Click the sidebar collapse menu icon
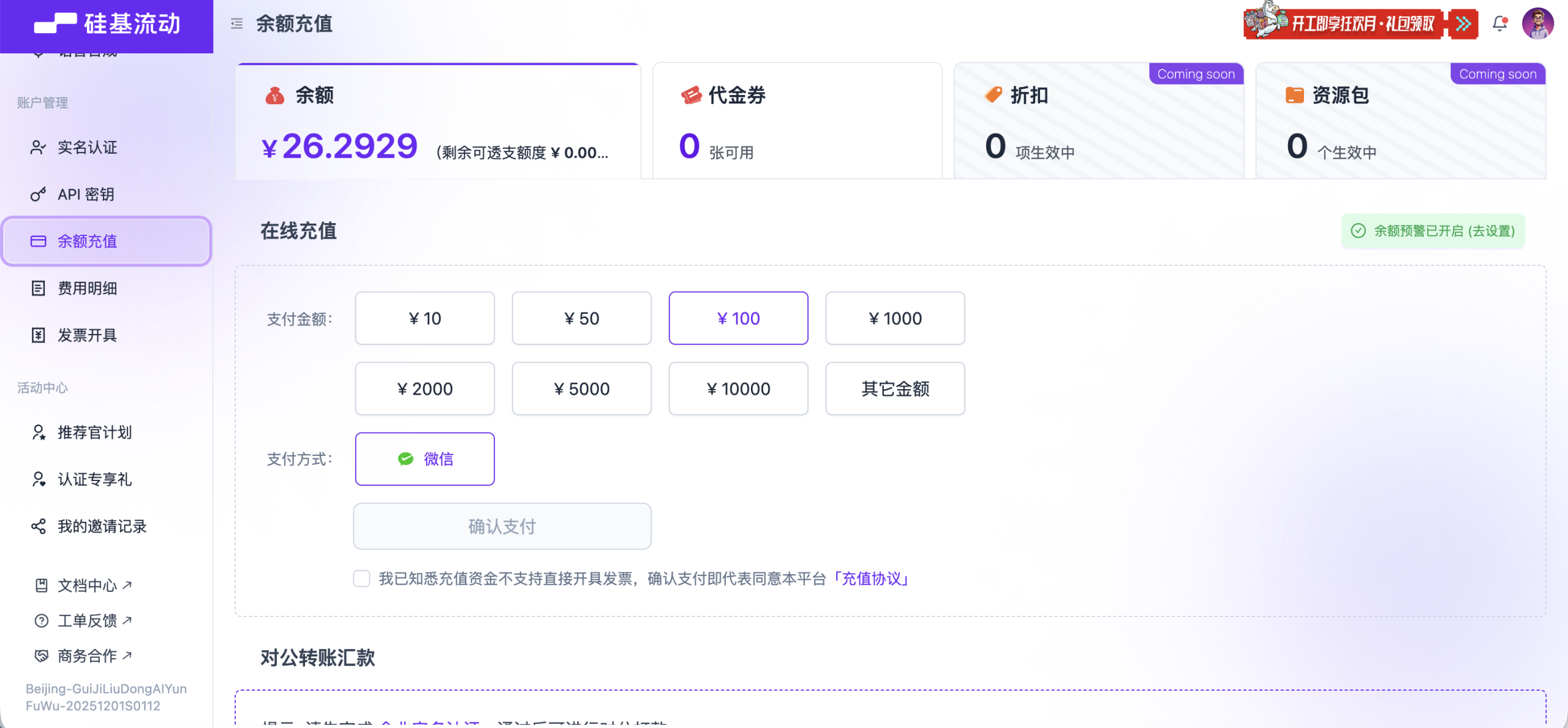Image resolution: width=1568 pixels, height=728 pixels. [x=236, y=24]
